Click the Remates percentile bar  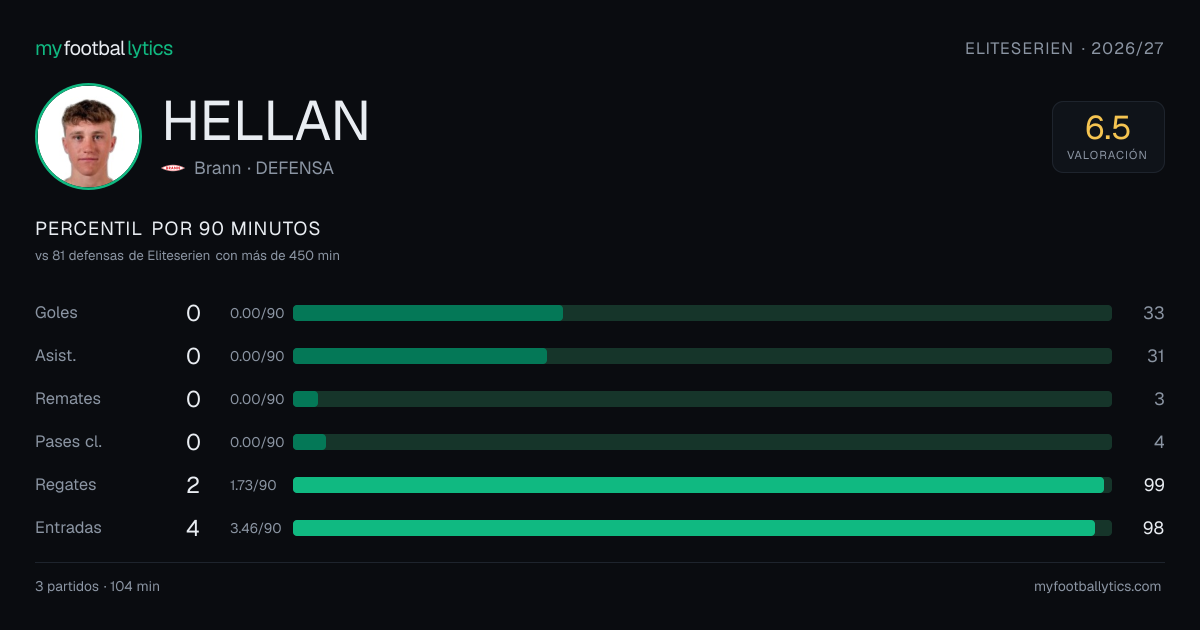click(x=702, y=399)
